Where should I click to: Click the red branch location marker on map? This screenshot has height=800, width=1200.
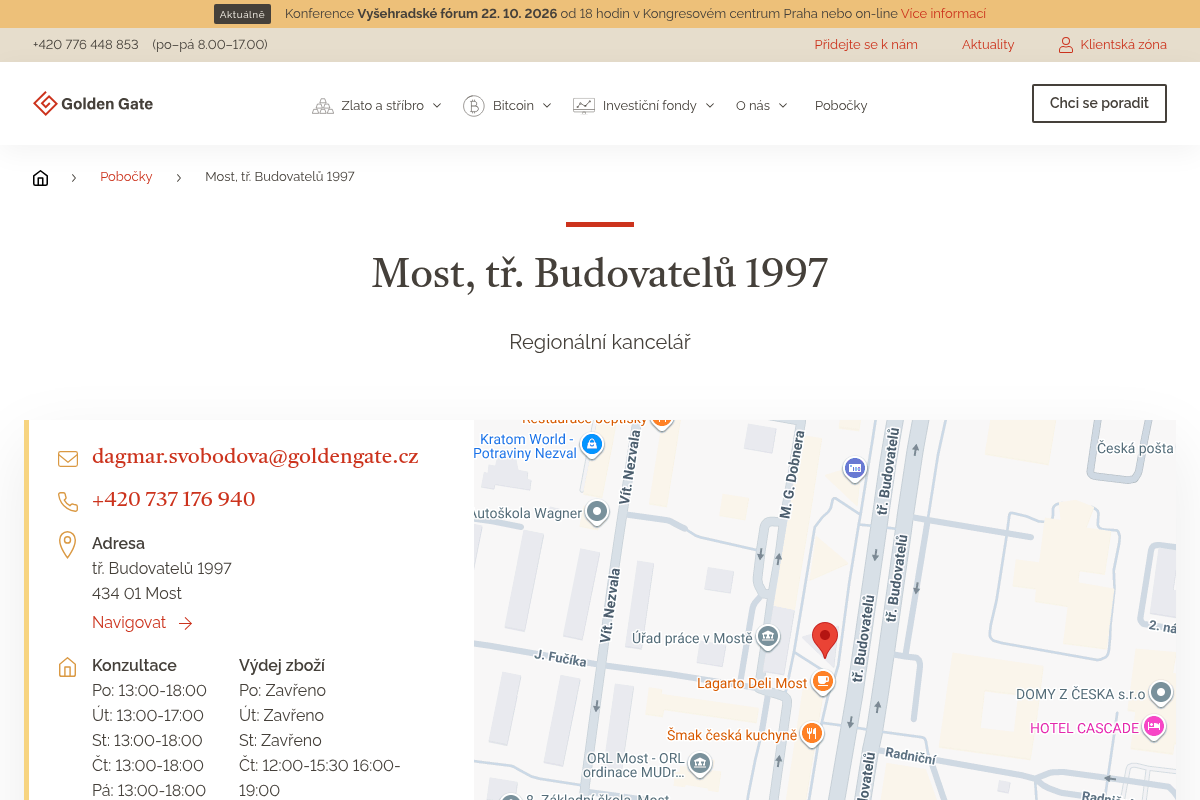click(825, 640)
